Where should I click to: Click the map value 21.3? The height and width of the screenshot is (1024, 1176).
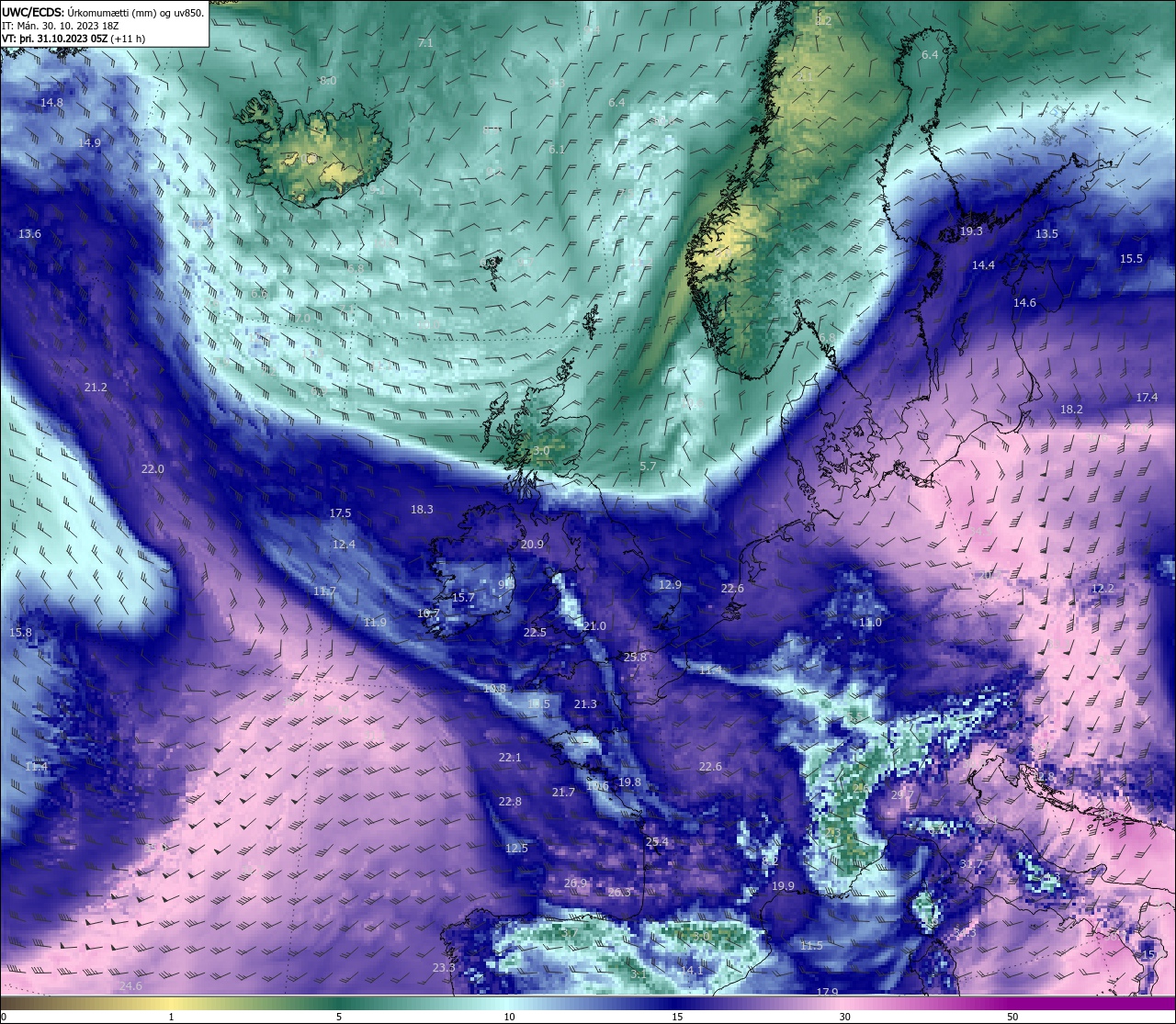[x=585, y=704]
